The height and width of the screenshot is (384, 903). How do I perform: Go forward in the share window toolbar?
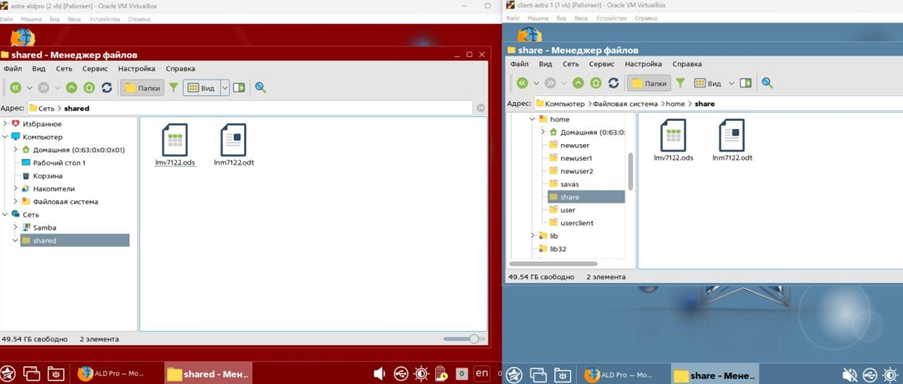(550, 83)
